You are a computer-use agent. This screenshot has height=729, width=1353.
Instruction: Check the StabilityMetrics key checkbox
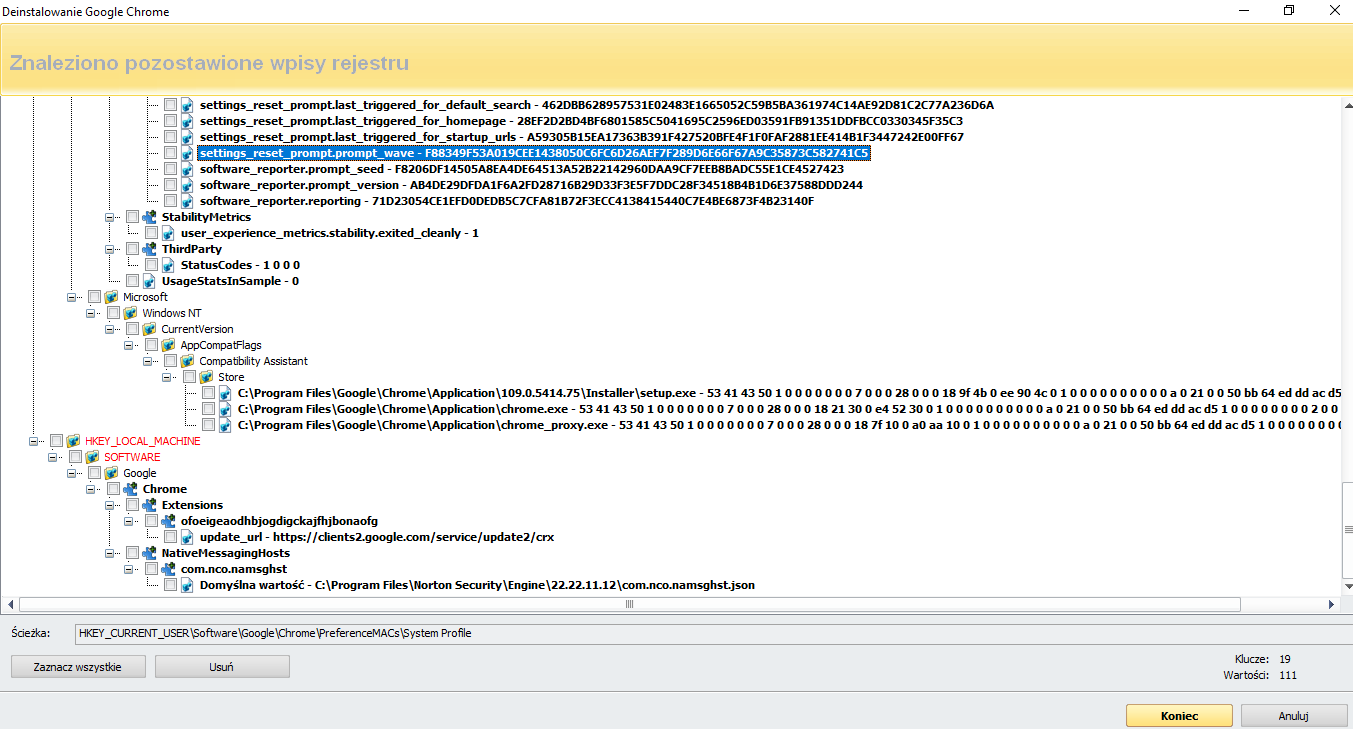133,217
